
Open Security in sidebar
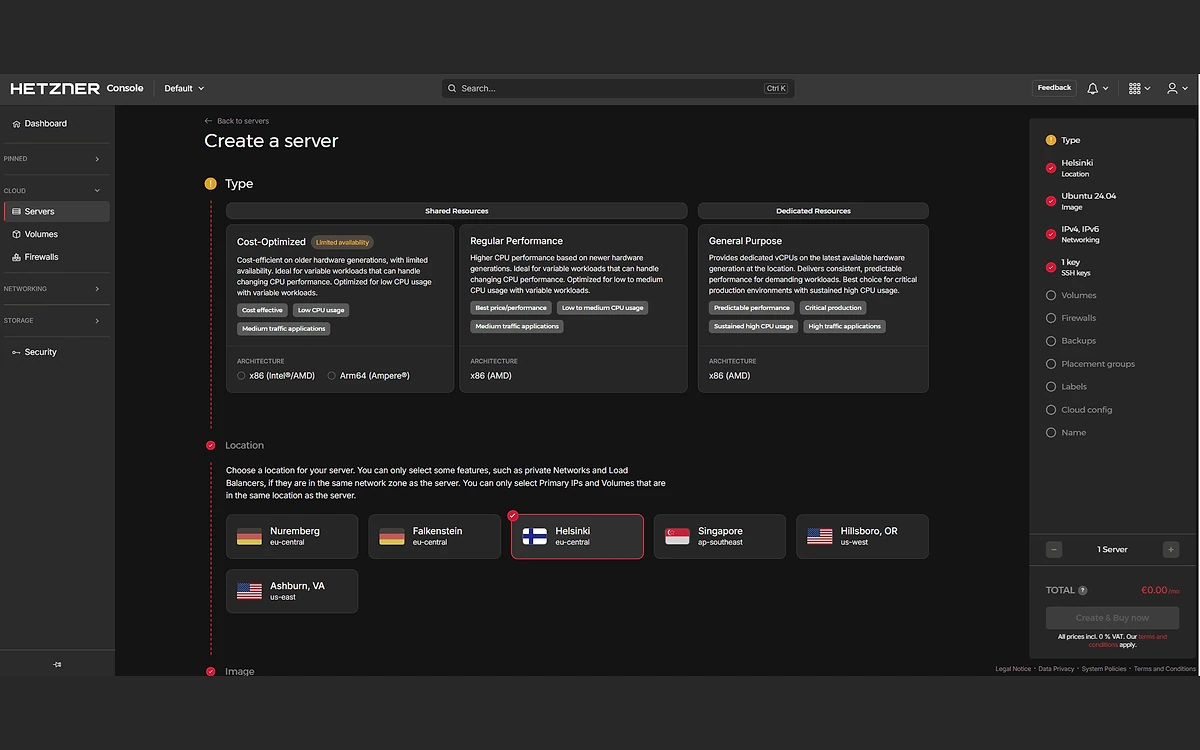pyautogui.click(x=57, y=352)
